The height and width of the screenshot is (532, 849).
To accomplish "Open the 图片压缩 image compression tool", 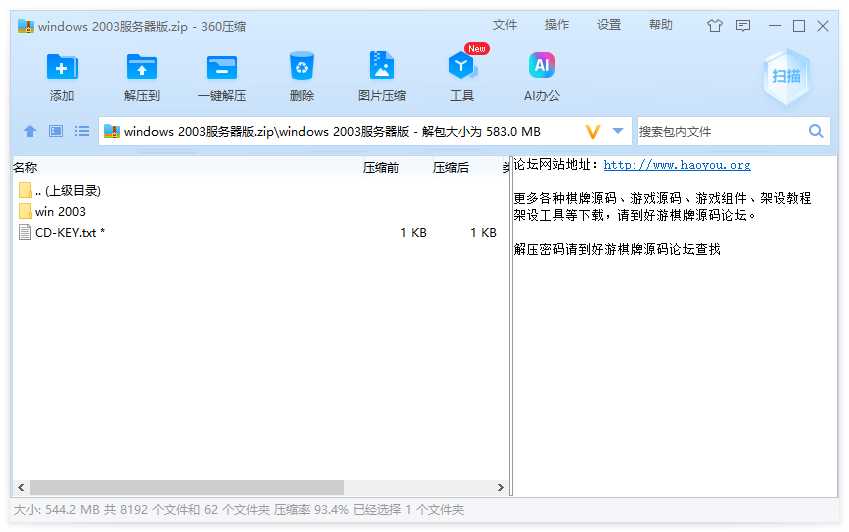I will (382, 66).
